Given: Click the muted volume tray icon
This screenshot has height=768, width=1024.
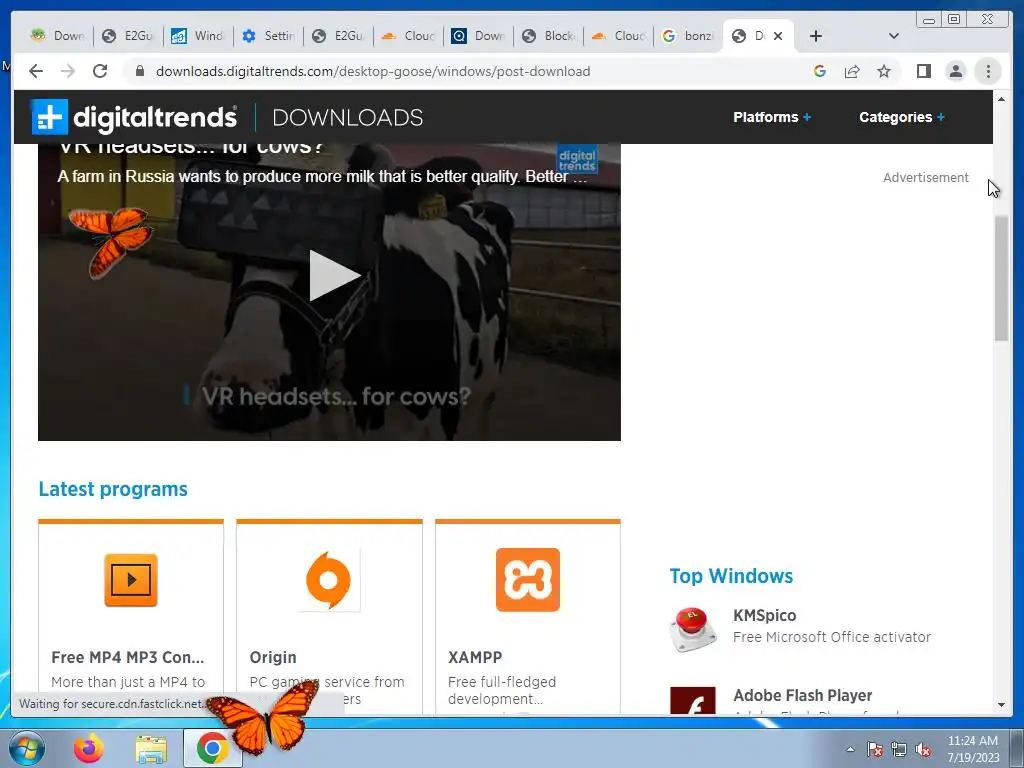Looking at the screenshot, I should pos(923,750).
